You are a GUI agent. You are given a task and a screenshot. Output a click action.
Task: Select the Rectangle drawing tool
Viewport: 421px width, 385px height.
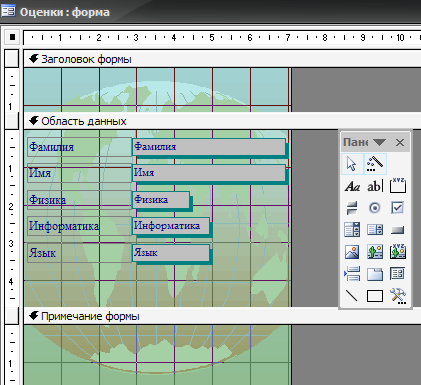[x=375, y=296]
